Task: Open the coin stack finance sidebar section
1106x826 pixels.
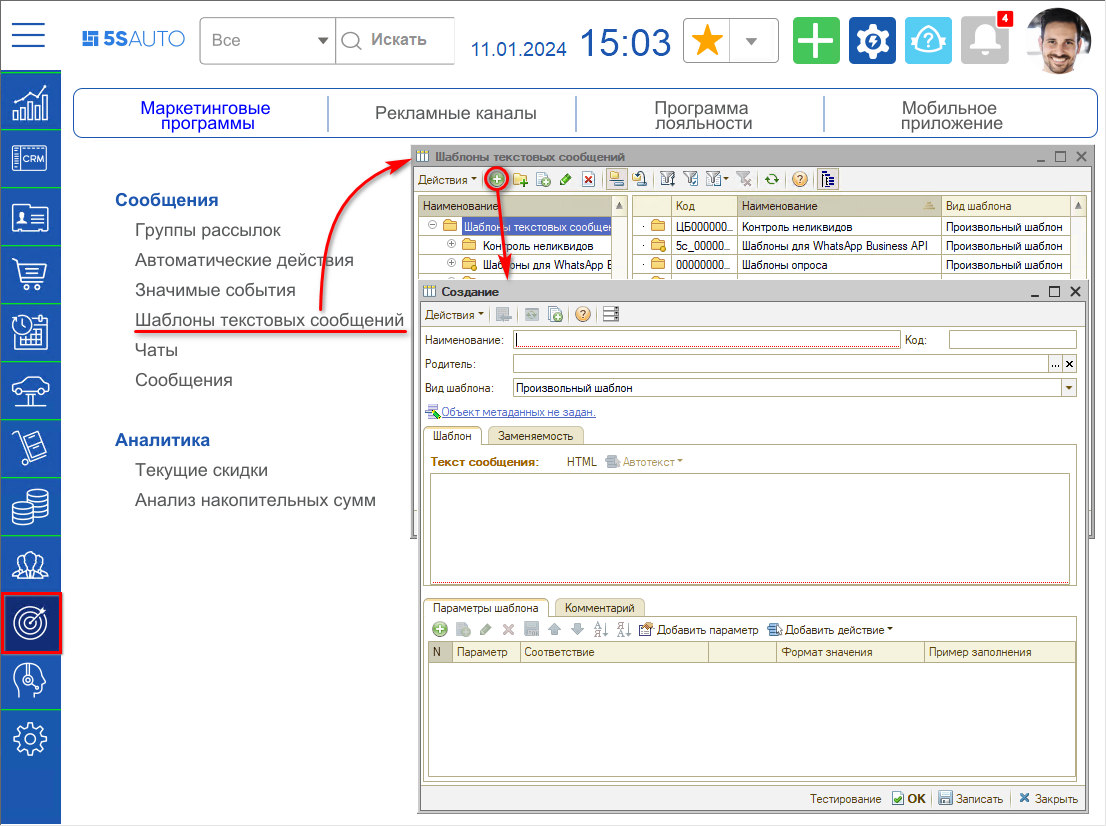Action: click(30, 506)
